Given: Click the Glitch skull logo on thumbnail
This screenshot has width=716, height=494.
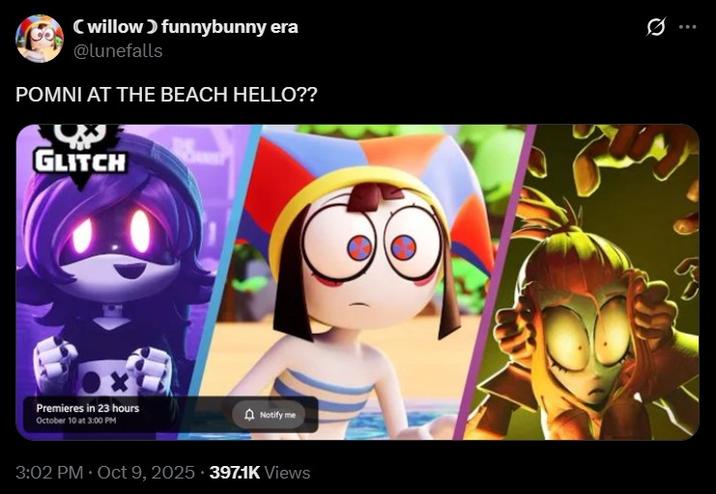Looking at the screenshot, I should (x=80, y=136).
